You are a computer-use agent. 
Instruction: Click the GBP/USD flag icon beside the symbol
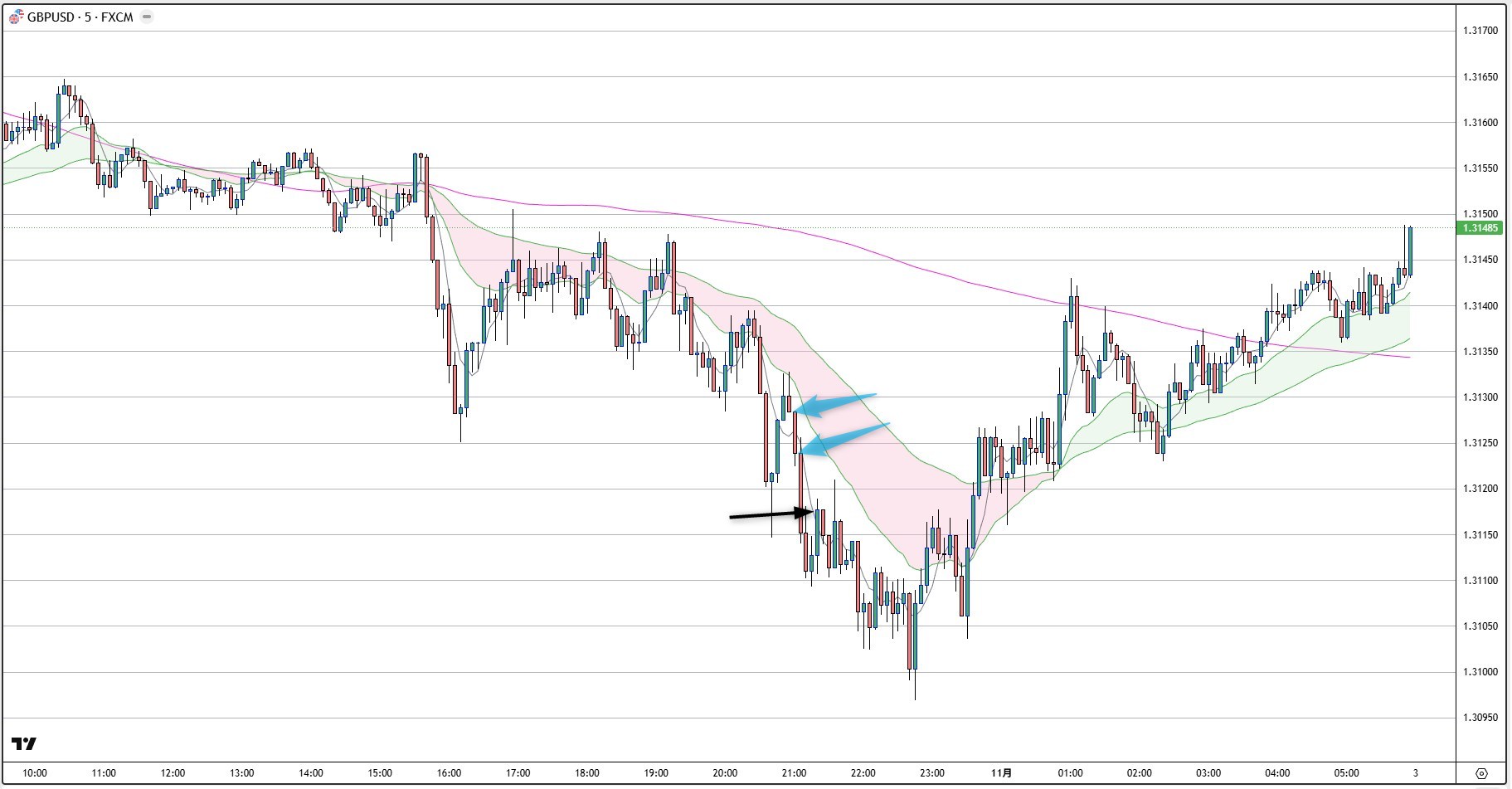coord(16,17)
